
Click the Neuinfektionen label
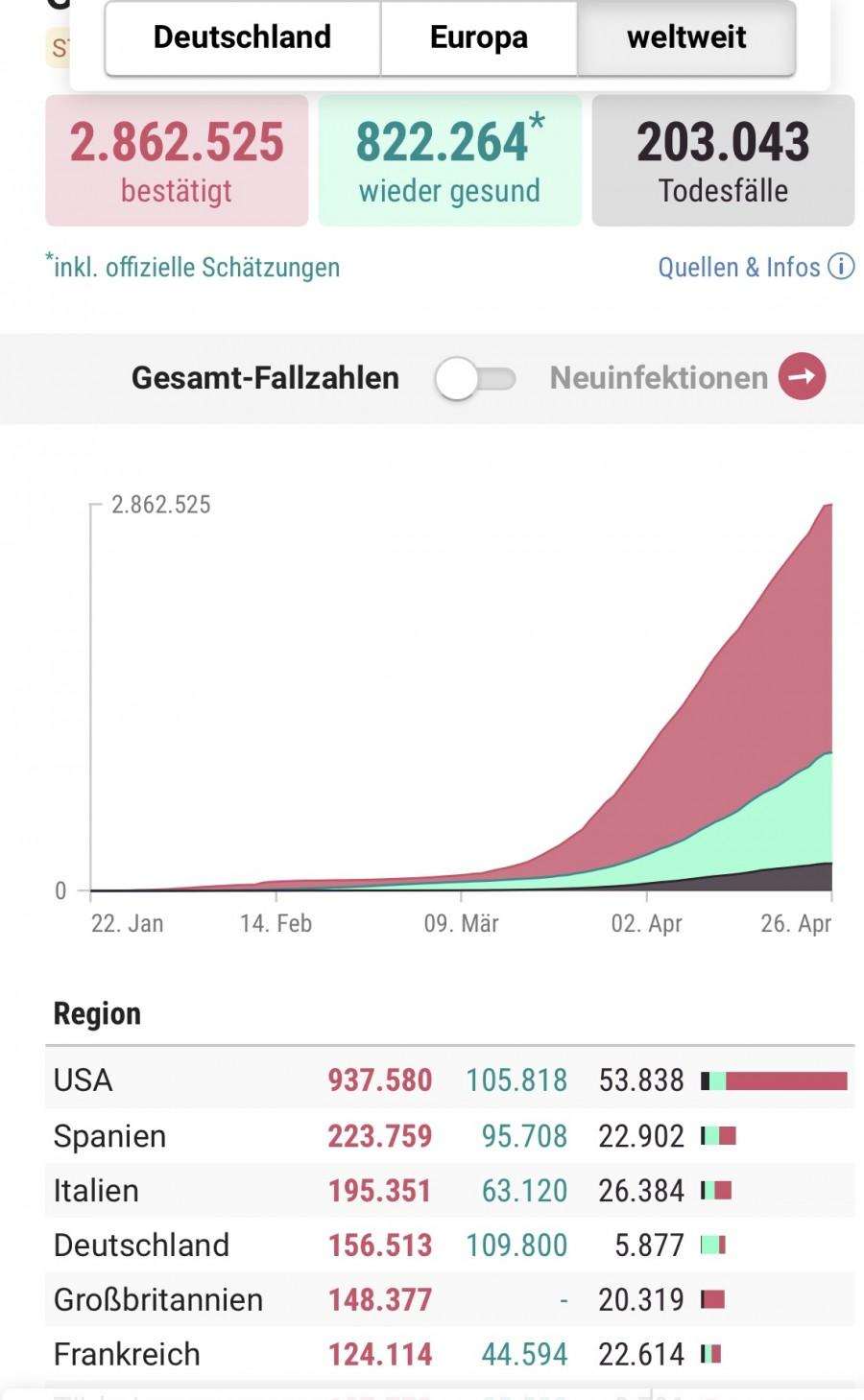[659, 377]
